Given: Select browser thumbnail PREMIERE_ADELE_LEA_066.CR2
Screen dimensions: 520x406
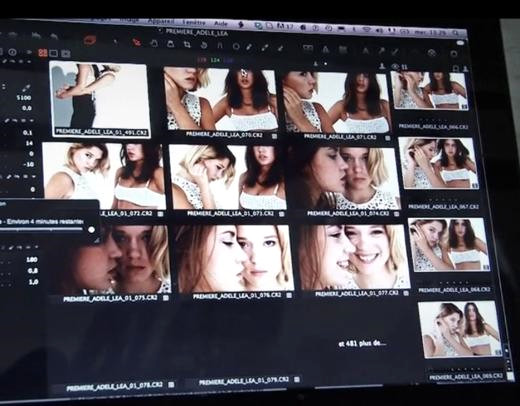Looking at the screenshot, I should click(430, 90).
